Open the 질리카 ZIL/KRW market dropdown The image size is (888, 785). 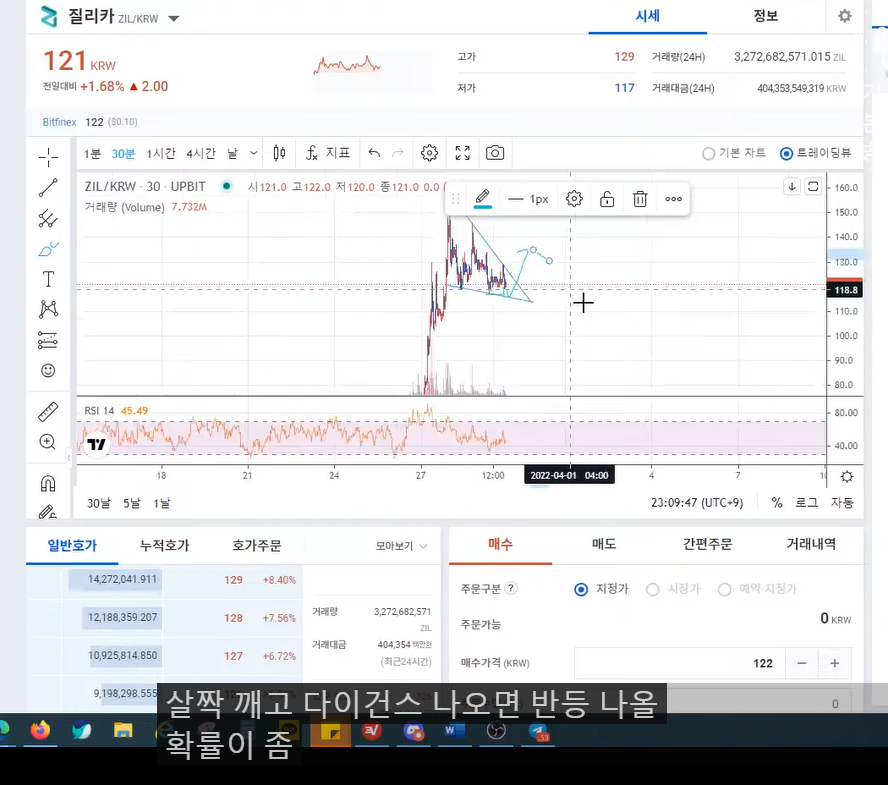click(174, 18)
